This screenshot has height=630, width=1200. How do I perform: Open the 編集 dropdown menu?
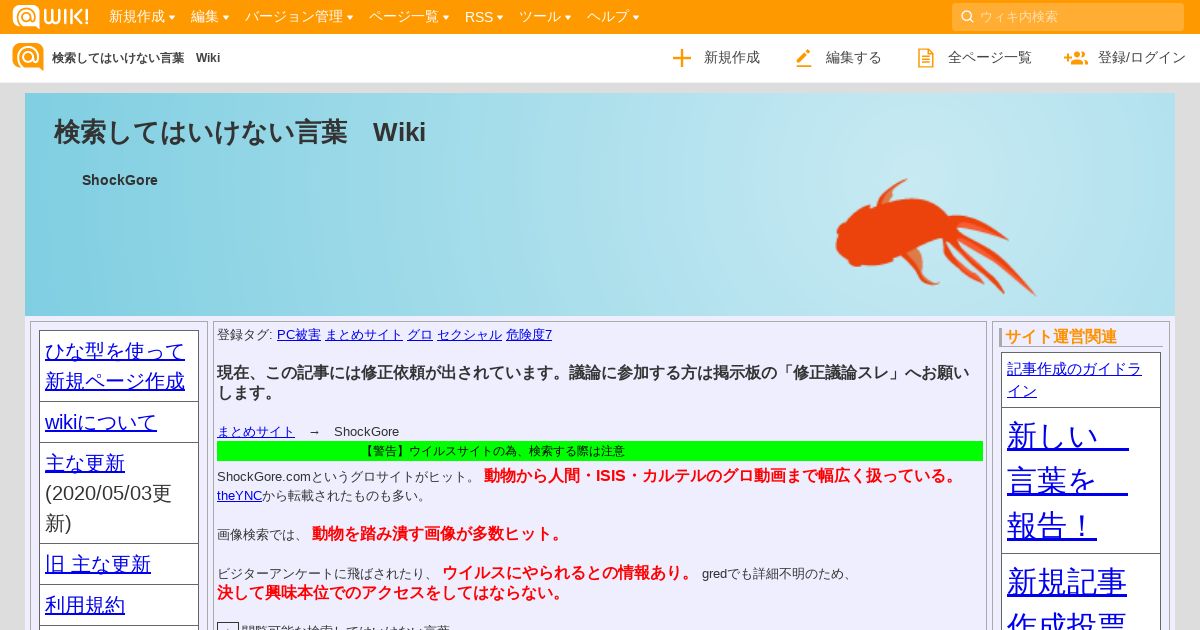210,16
